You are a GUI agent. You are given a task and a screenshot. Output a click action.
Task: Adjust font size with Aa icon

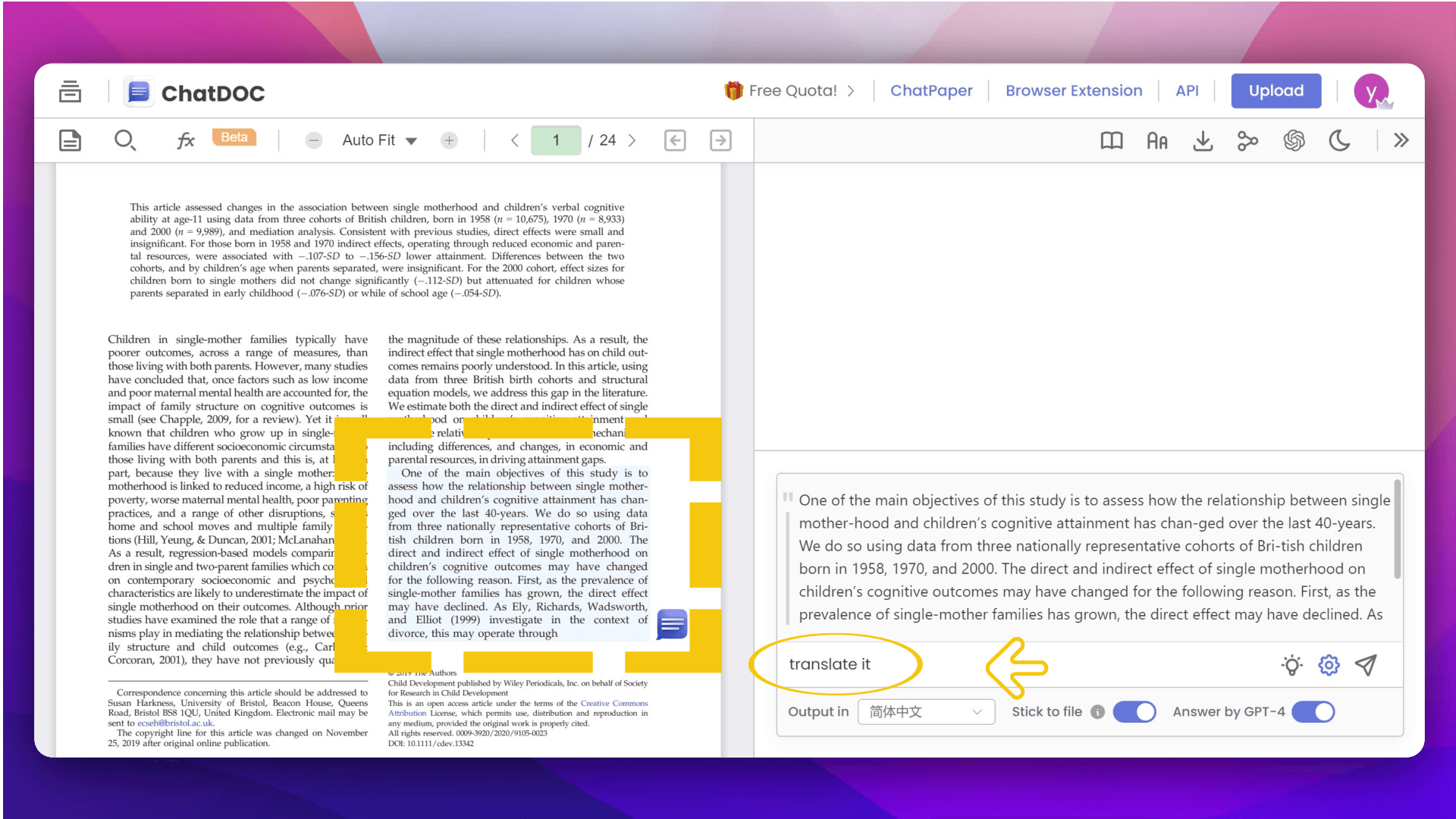click(1157, 141)
